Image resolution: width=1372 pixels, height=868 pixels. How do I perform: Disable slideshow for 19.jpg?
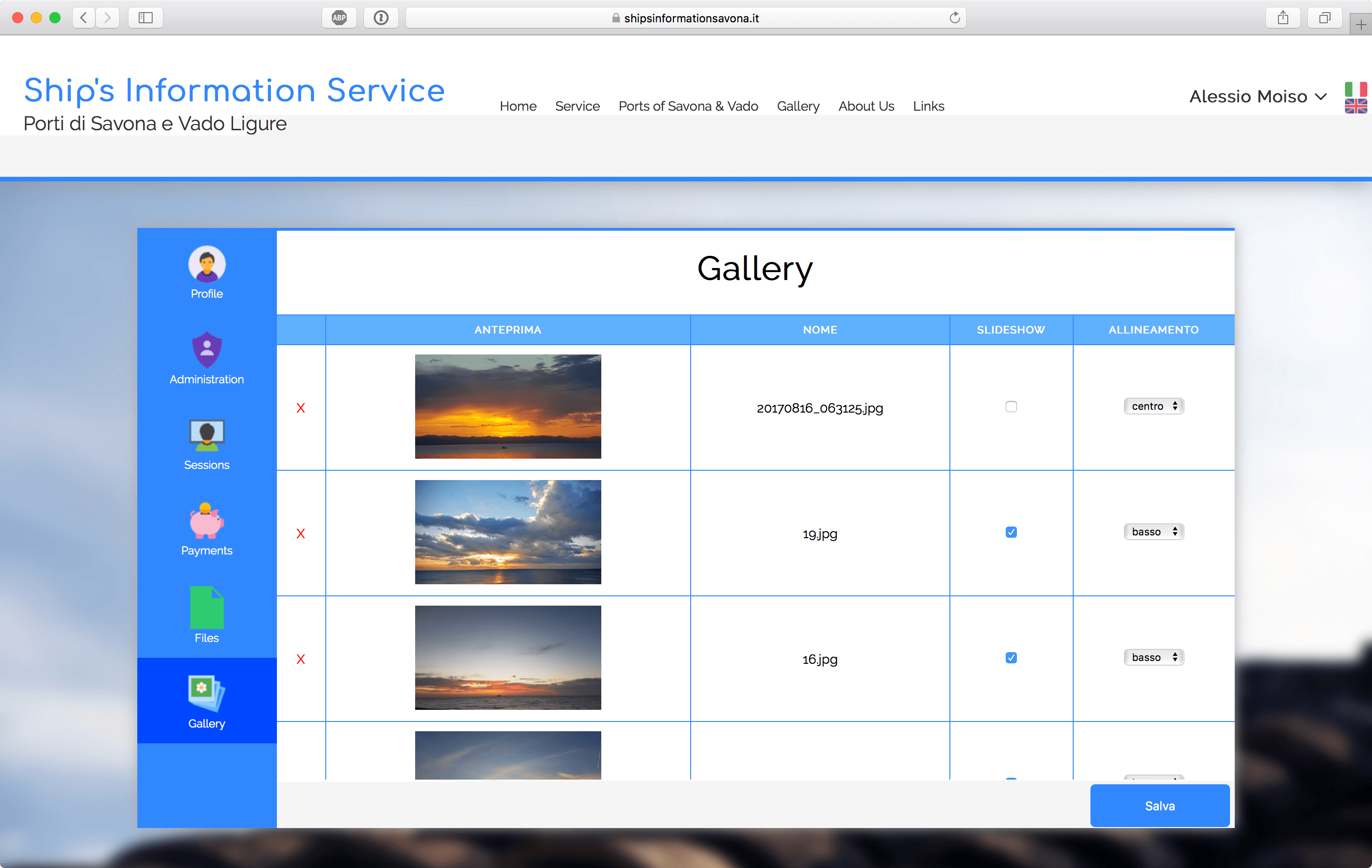pyautogui.click(x=1011, y=532)
